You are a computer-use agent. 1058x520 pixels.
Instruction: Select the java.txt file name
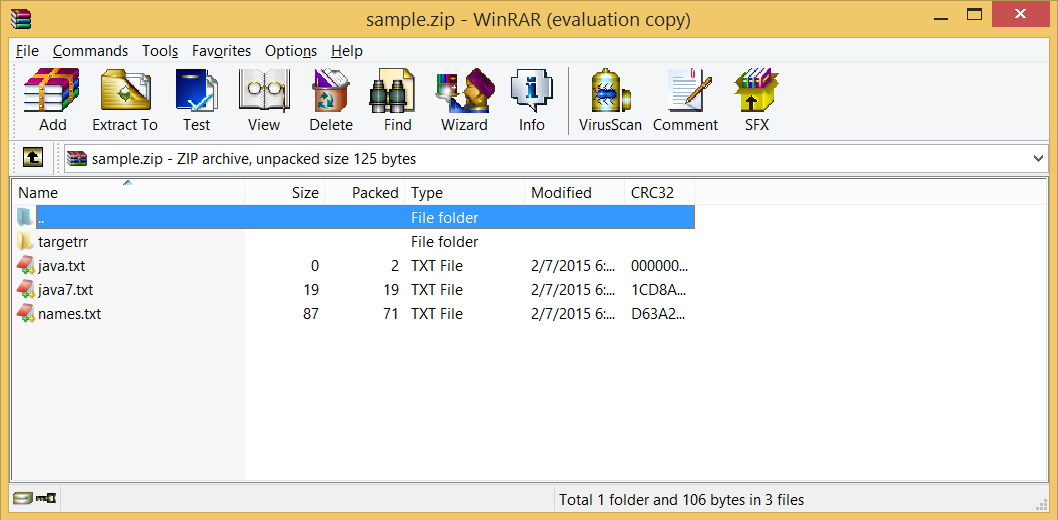pos(61,266)
